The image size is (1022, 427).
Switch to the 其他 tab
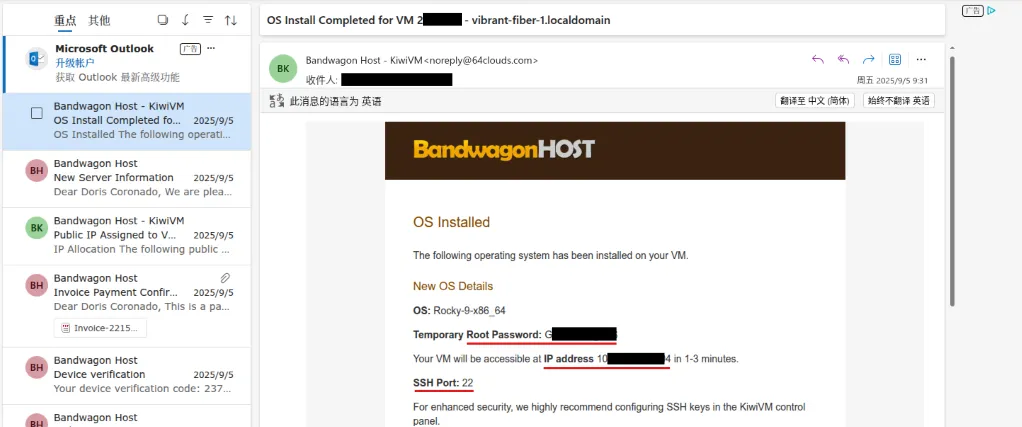99,20
